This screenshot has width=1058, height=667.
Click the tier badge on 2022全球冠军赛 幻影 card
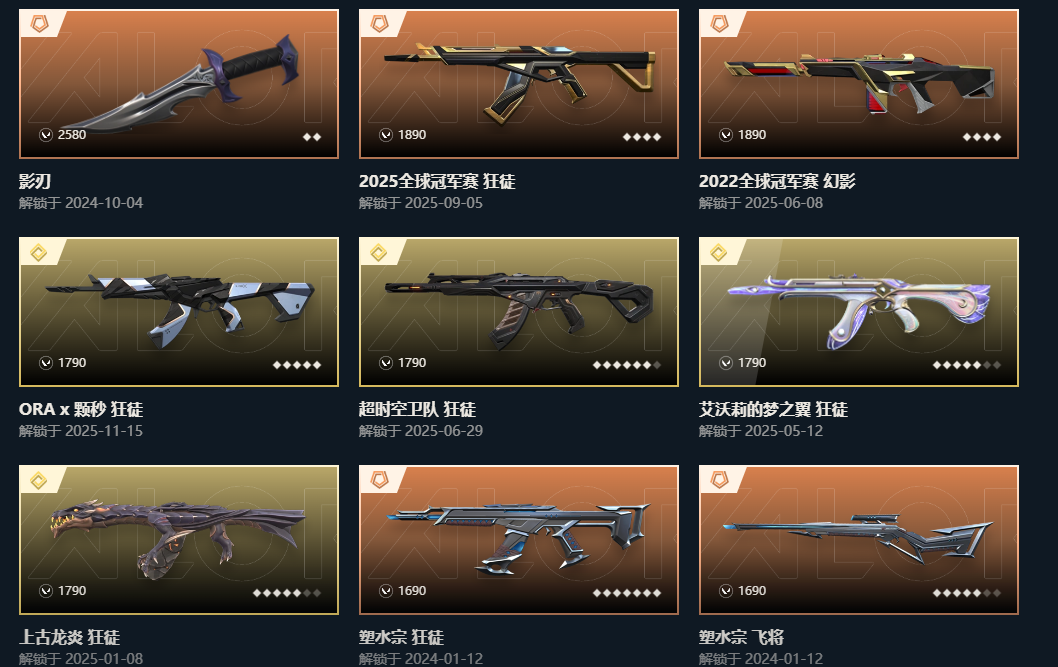coord(719,25)
